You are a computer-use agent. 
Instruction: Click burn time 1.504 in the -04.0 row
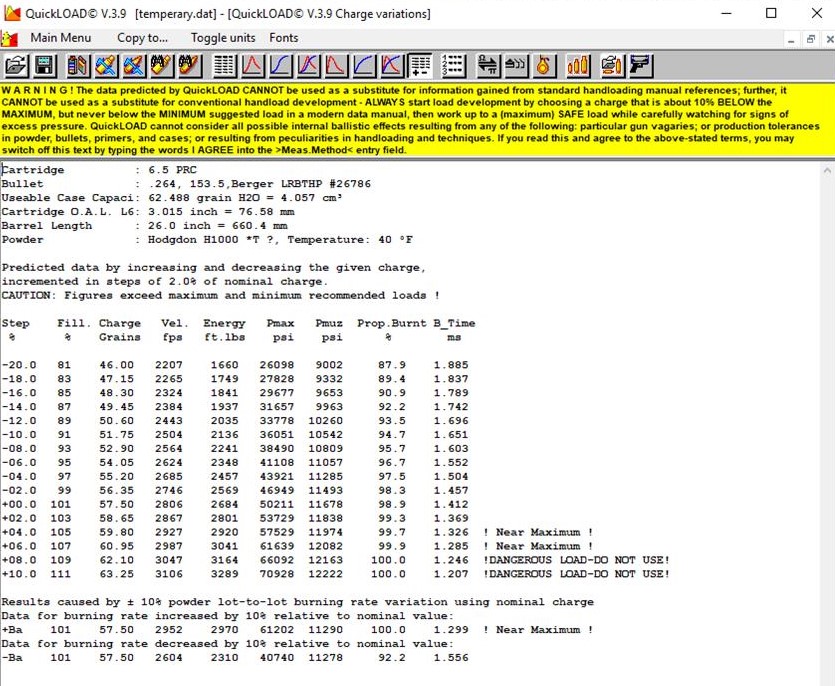(451, 476)
